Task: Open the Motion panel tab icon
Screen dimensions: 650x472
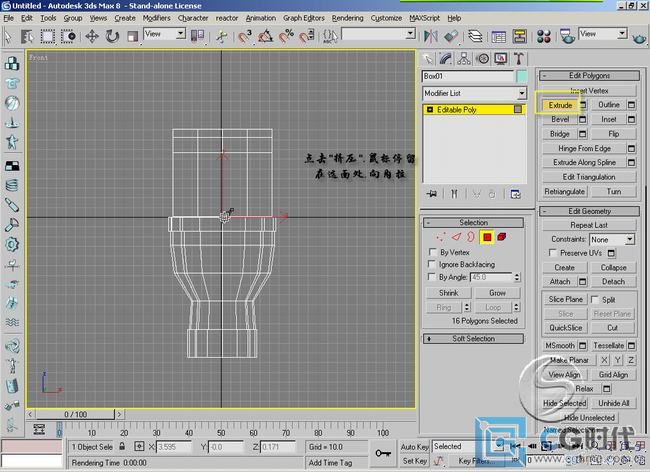Action: 483,59
